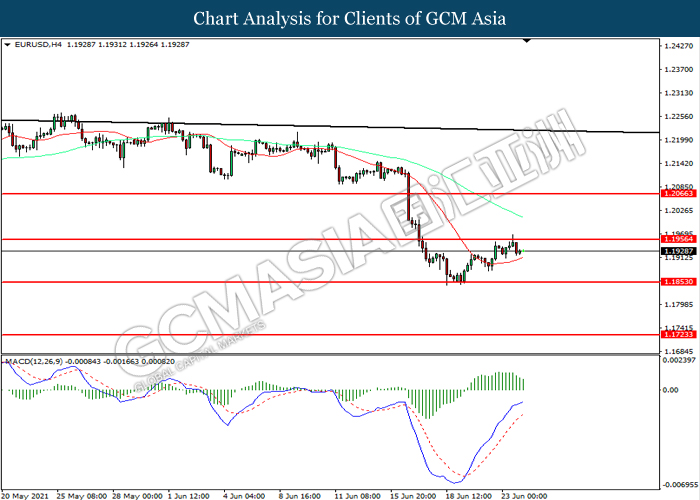Screen dimensions: 700x500
Task: Click the chart shift triangle marker on top edge
Action: pos(527,41)
